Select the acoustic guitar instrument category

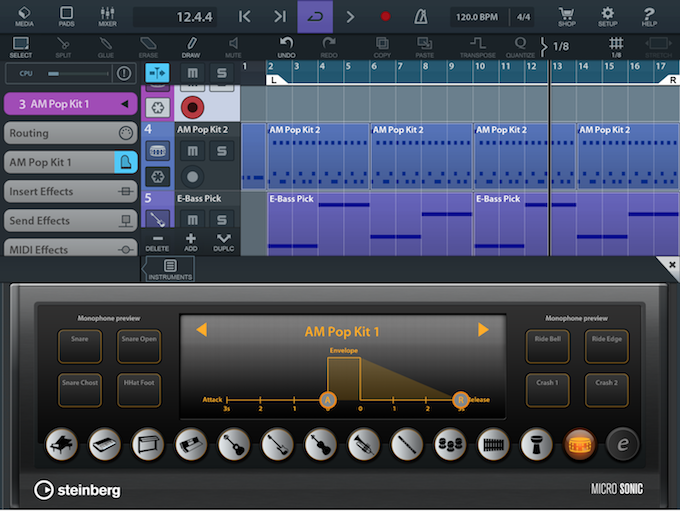click(x=234, y=444)
